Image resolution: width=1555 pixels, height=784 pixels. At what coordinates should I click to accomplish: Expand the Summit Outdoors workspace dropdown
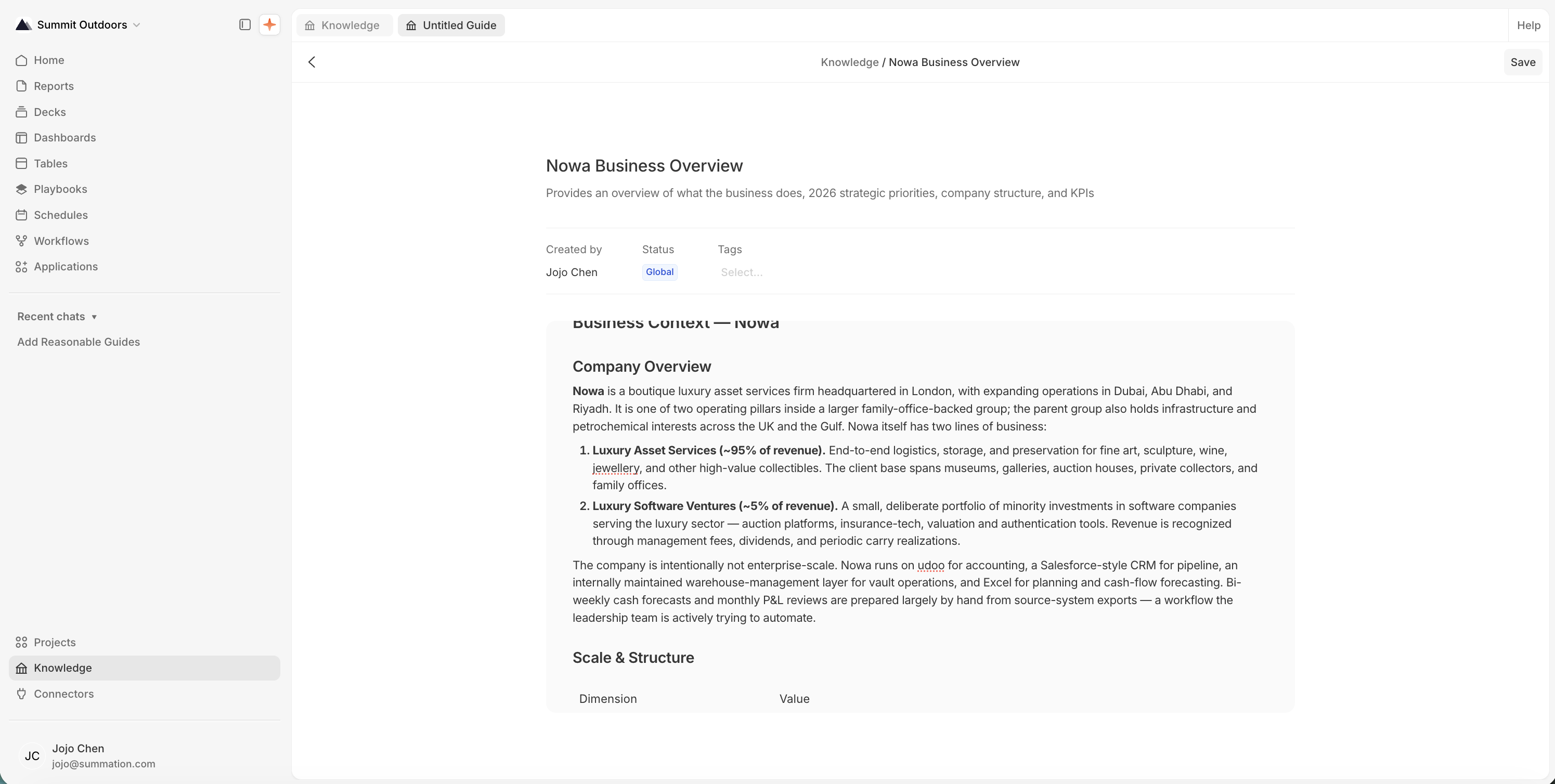[136, 25]
